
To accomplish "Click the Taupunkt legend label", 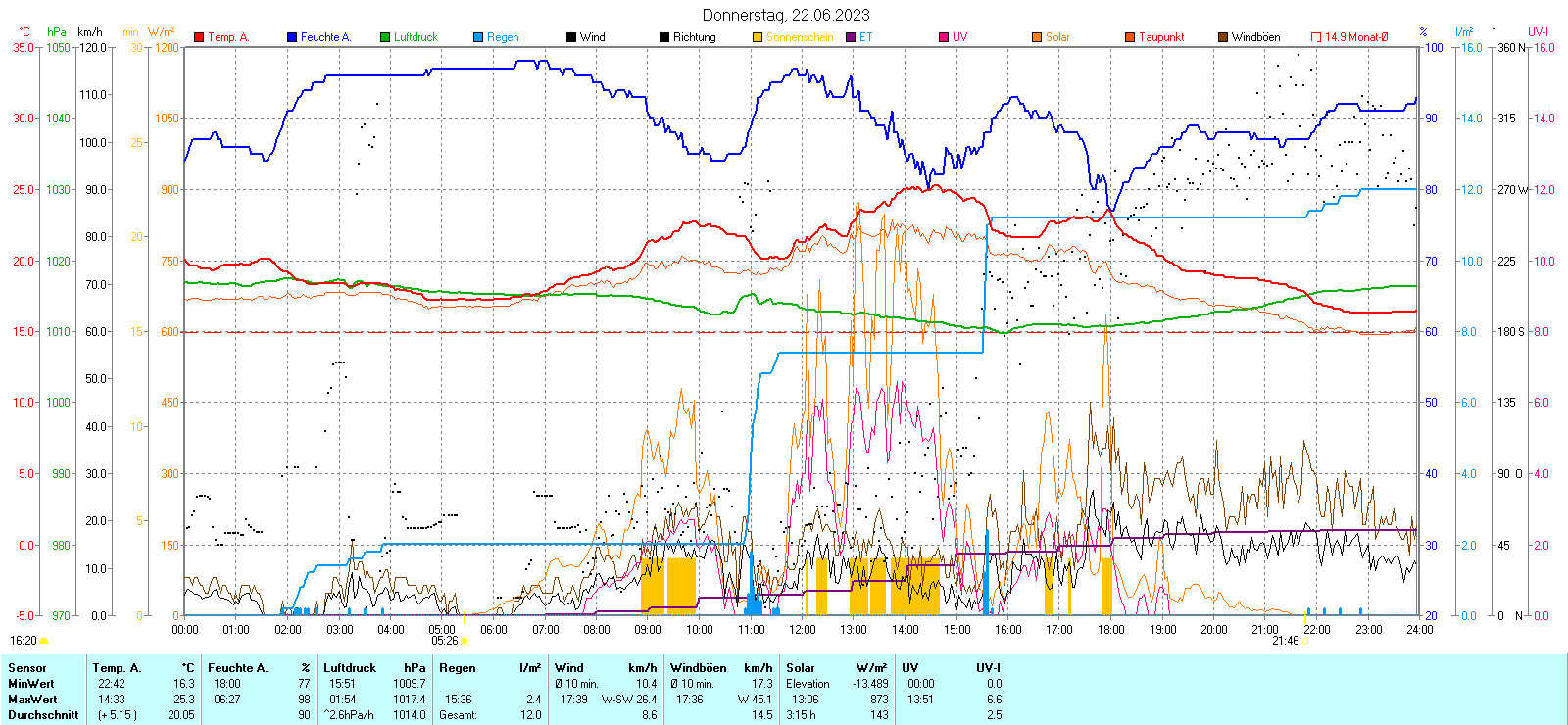I will tap(1161, 37).
